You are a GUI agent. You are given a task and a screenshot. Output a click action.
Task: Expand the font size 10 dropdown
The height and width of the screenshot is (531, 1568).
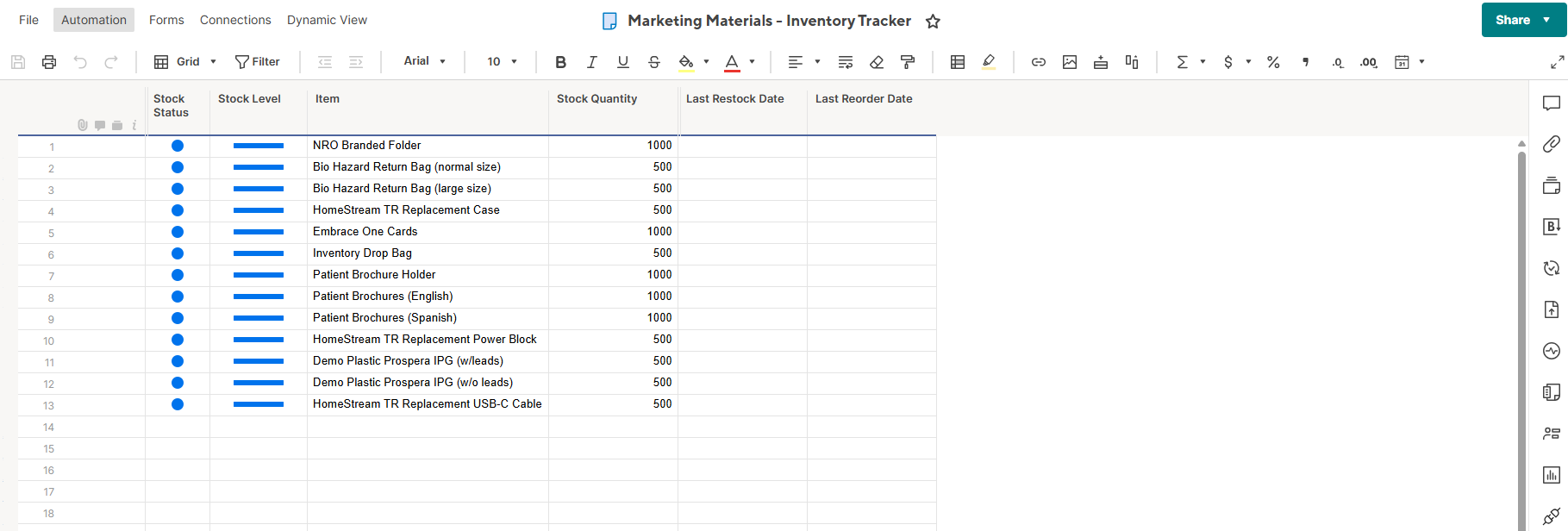click(x=502, y=62)
